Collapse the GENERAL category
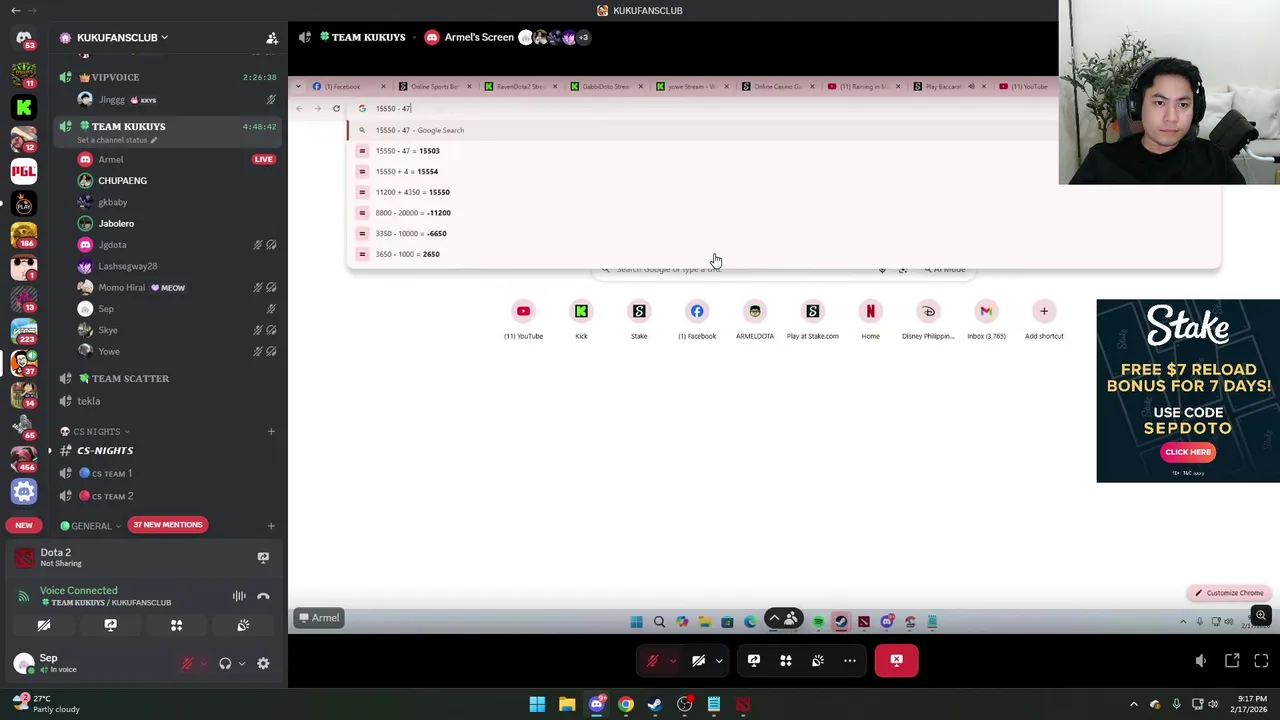Screen dimensions: 1280x720 (91, 526)
